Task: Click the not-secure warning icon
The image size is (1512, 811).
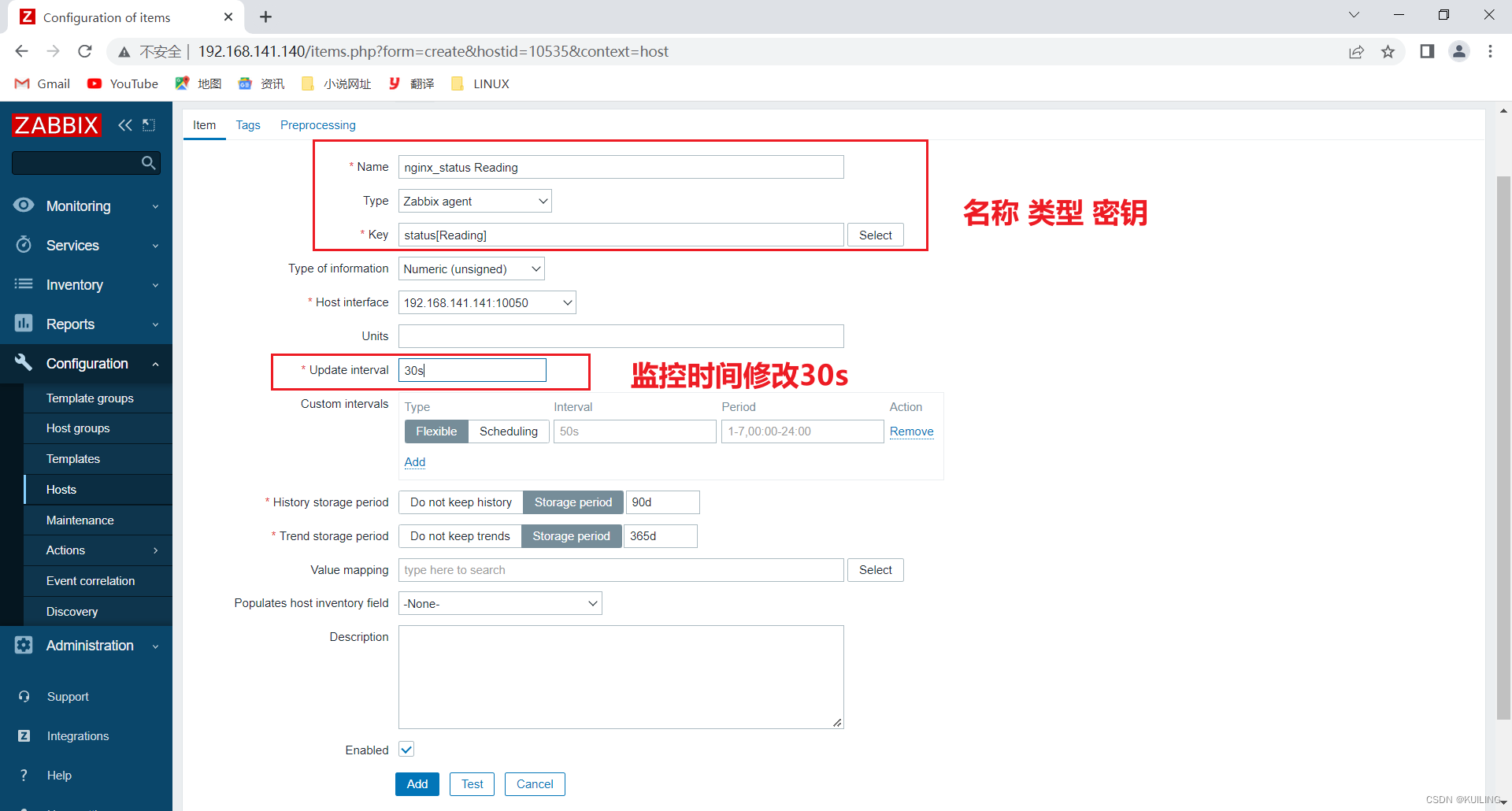Action: (124, 52)
